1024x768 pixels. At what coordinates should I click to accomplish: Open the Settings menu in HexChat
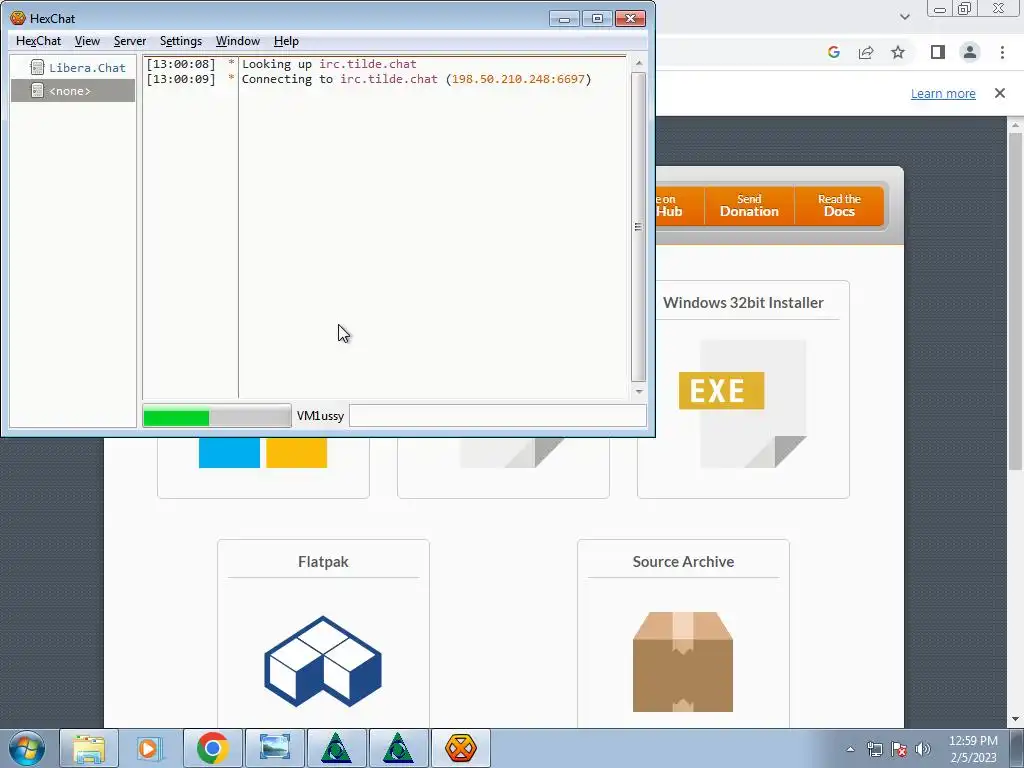180,41
